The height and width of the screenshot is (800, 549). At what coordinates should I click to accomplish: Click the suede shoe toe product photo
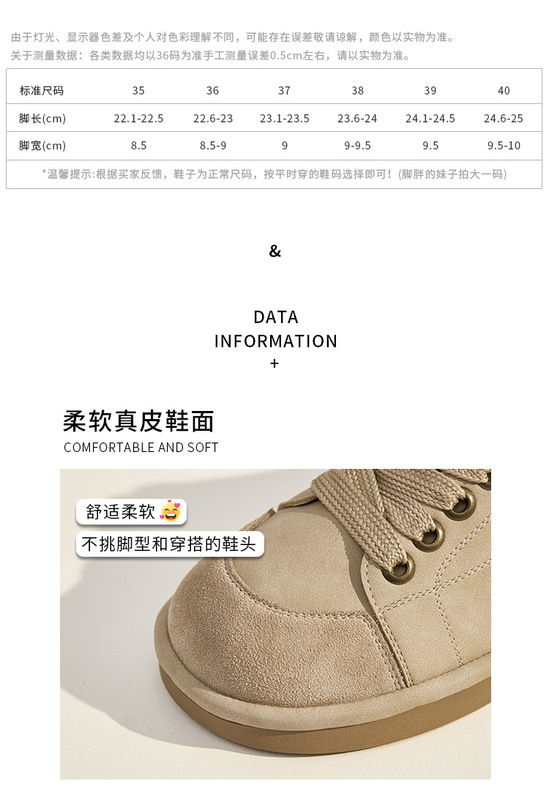276,624
